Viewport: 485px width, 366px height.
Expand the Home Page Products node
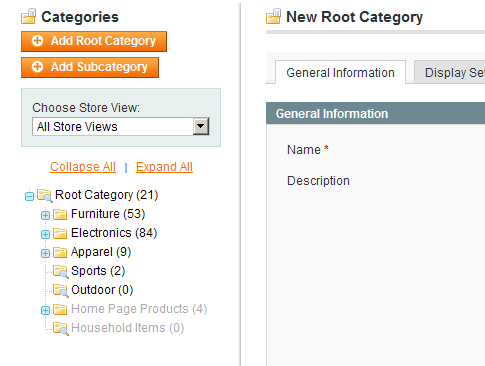tap(45, 310)
